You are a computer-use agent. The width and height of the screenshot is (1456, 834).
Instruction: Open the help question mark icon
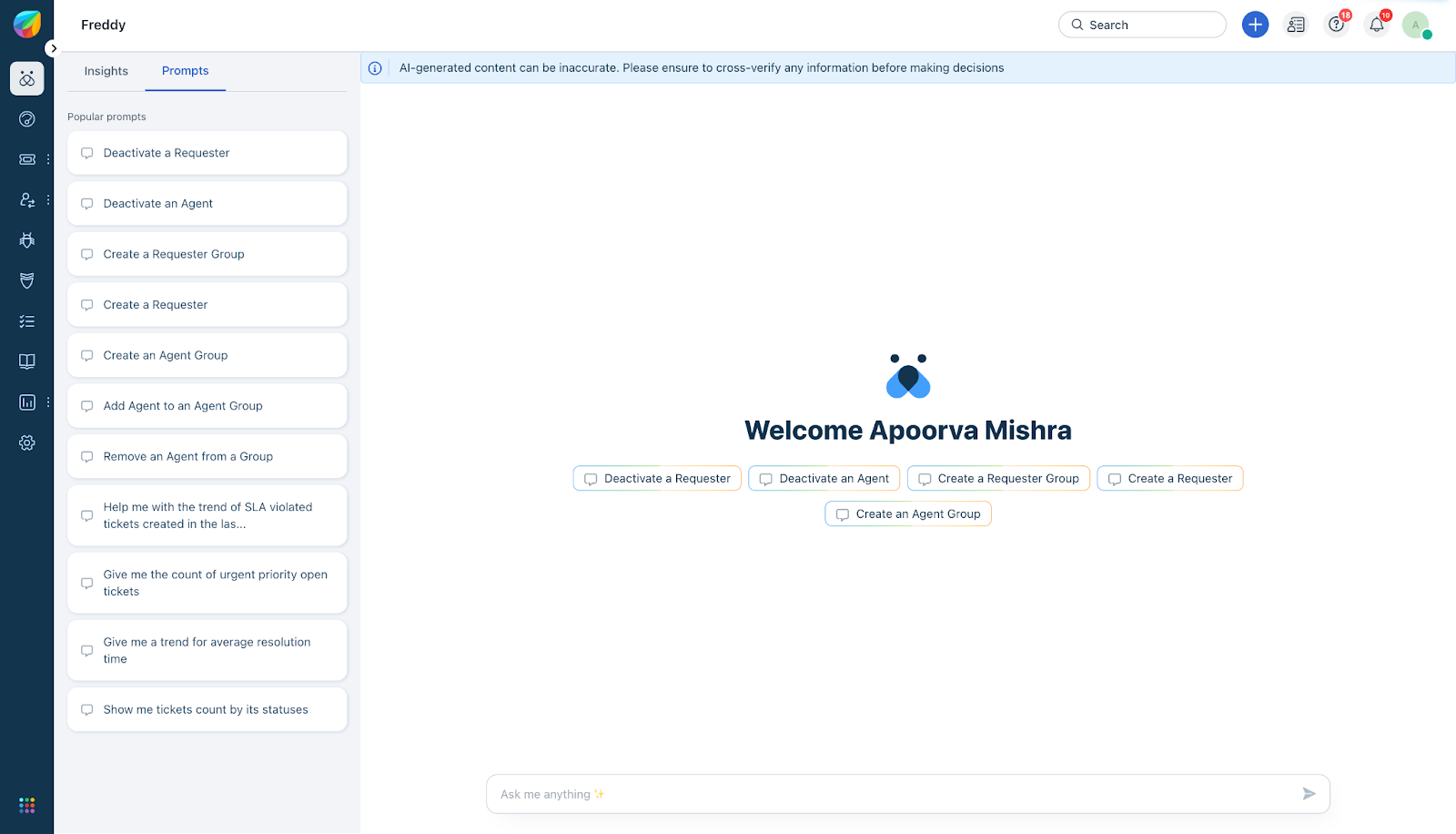(x=1336, y=25)
